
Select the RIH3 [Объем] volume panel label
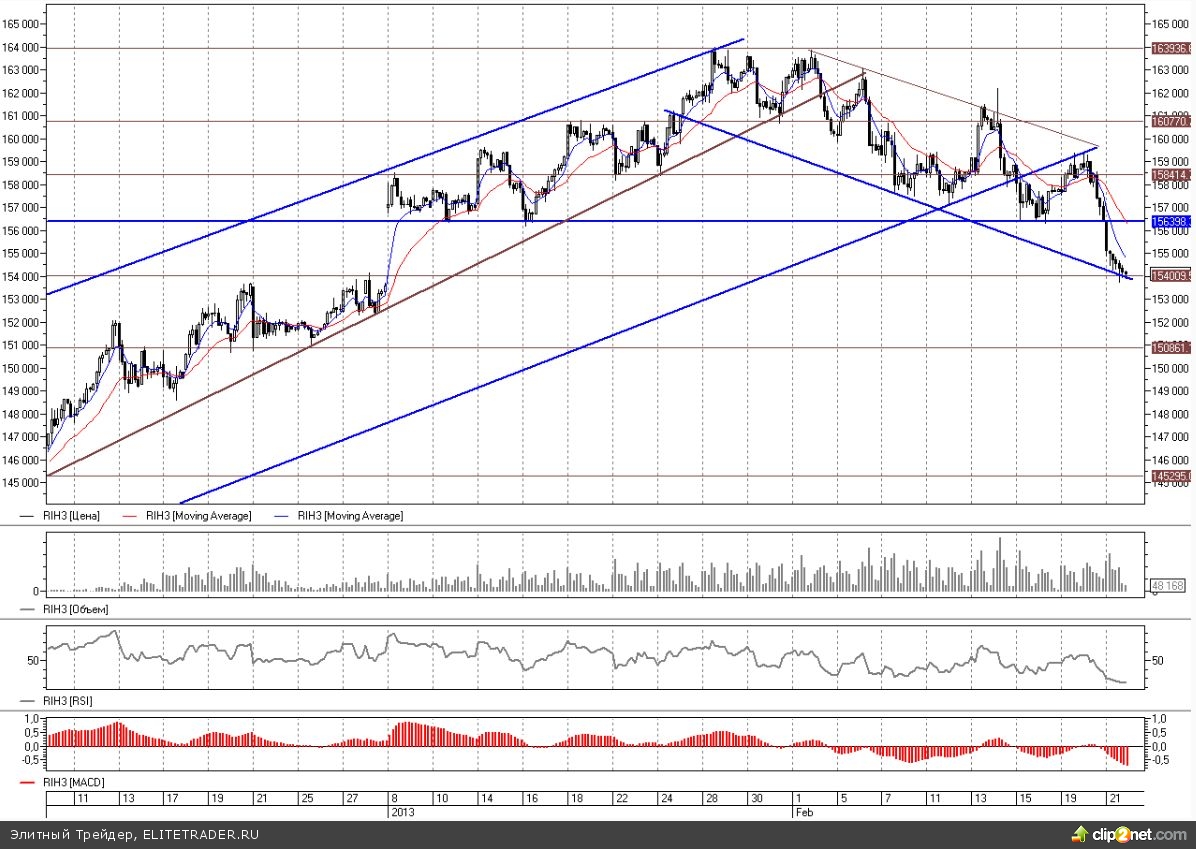(x=75, y=609)
